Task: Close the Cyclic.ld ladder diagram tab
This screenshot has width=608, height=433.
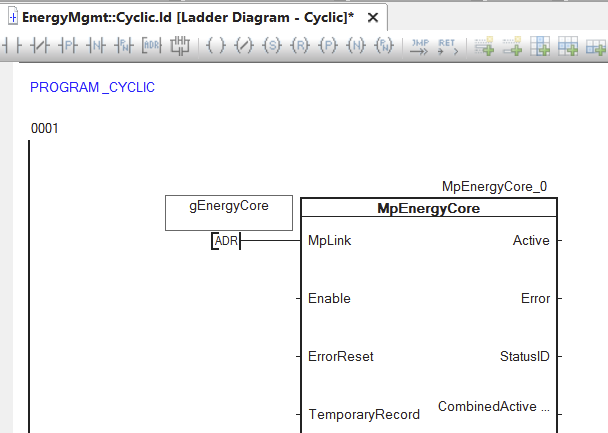Action: tap(373, 18)
